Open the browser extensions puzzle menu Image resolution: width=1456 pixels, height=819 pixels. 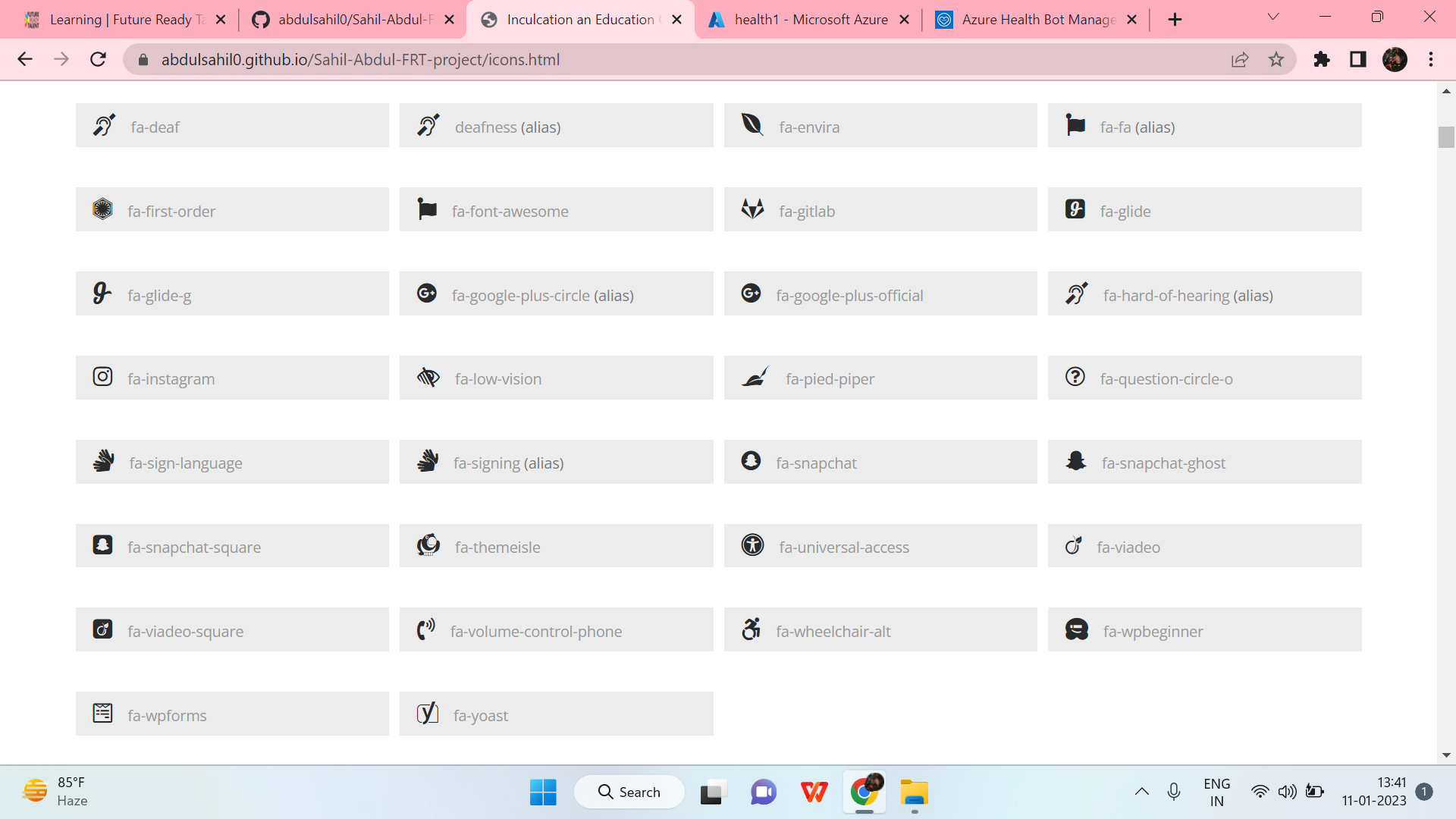coord(1322,59)
